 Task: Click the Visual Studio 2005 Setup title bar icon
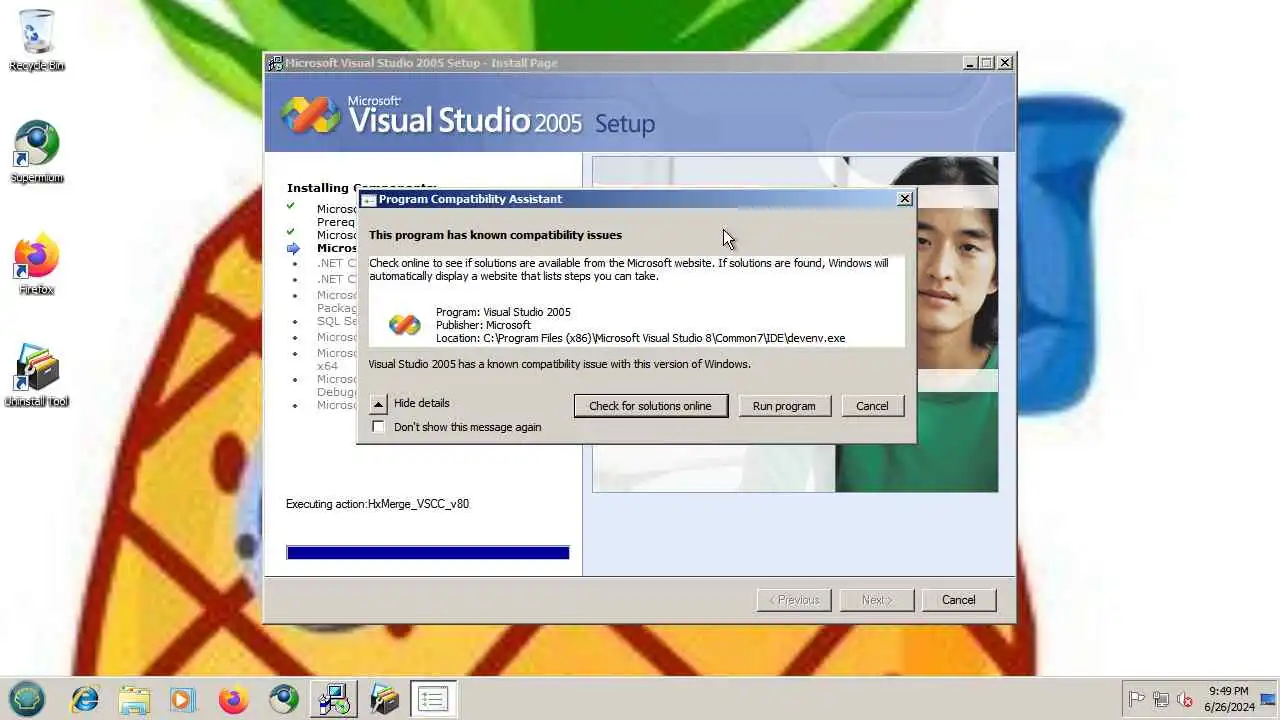click(275, 63)
